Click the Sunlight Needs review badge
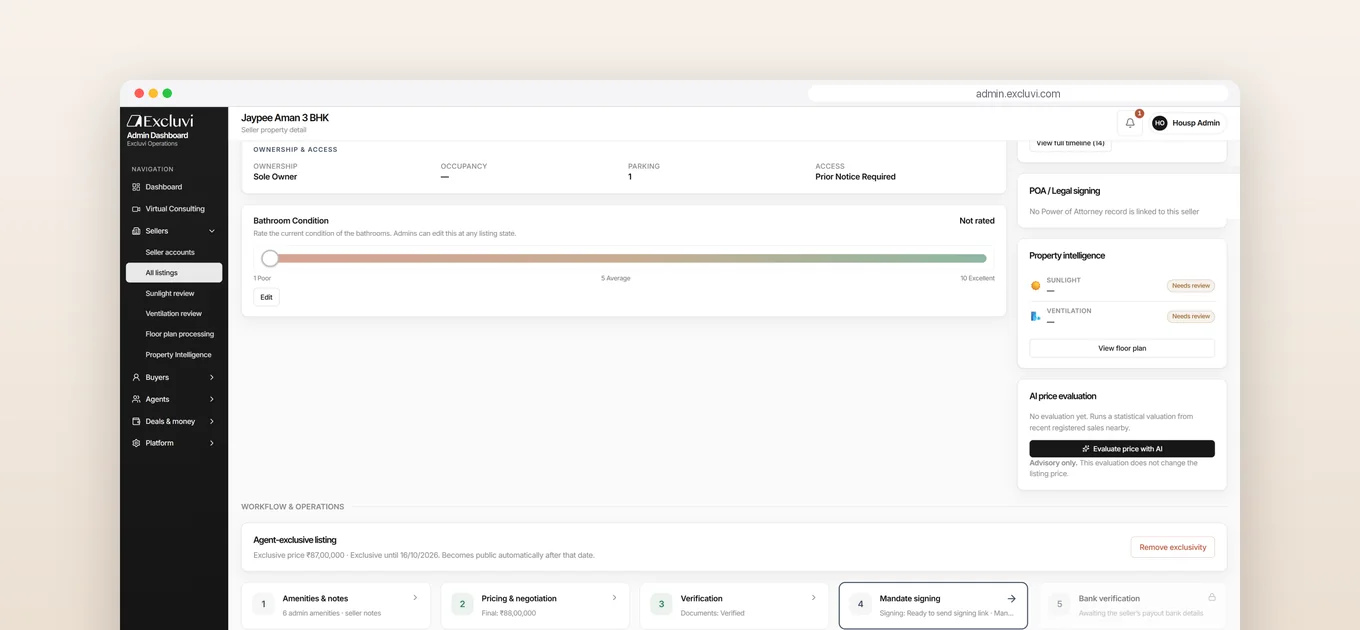This screenshot has width=1360, height=630. (x=1190, y=286)
